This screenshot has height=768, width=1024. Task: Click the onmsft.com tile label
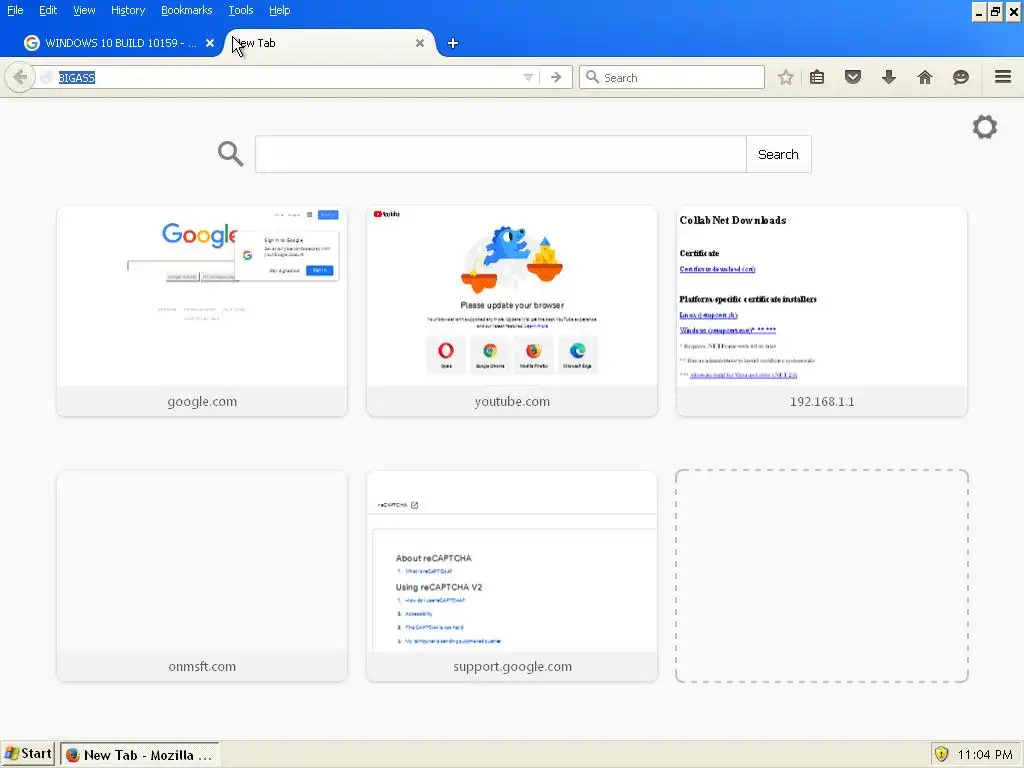point(202,666)
